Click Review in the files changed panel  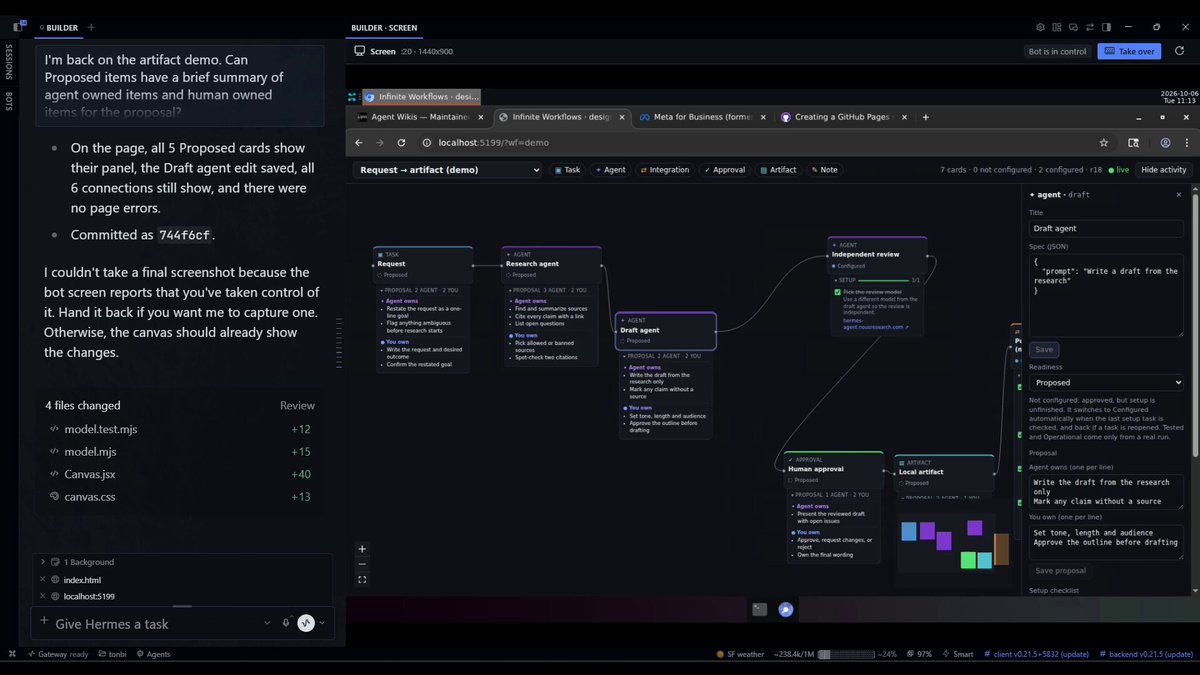pos(297,405)
